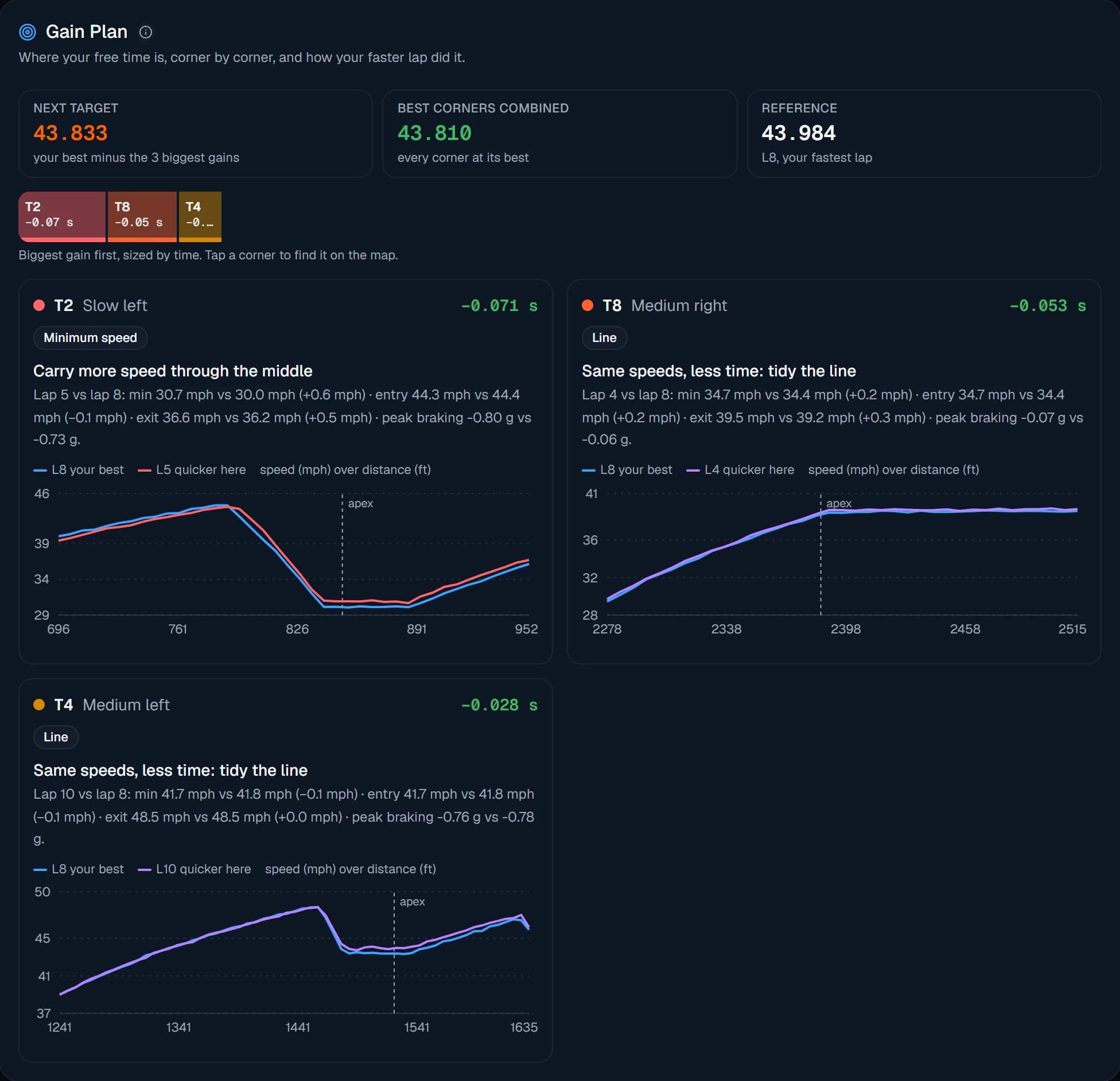Toggle L4 quicker here legend in T8
The height and width of the screenshot is (1081, 1120).
point(741,469)
